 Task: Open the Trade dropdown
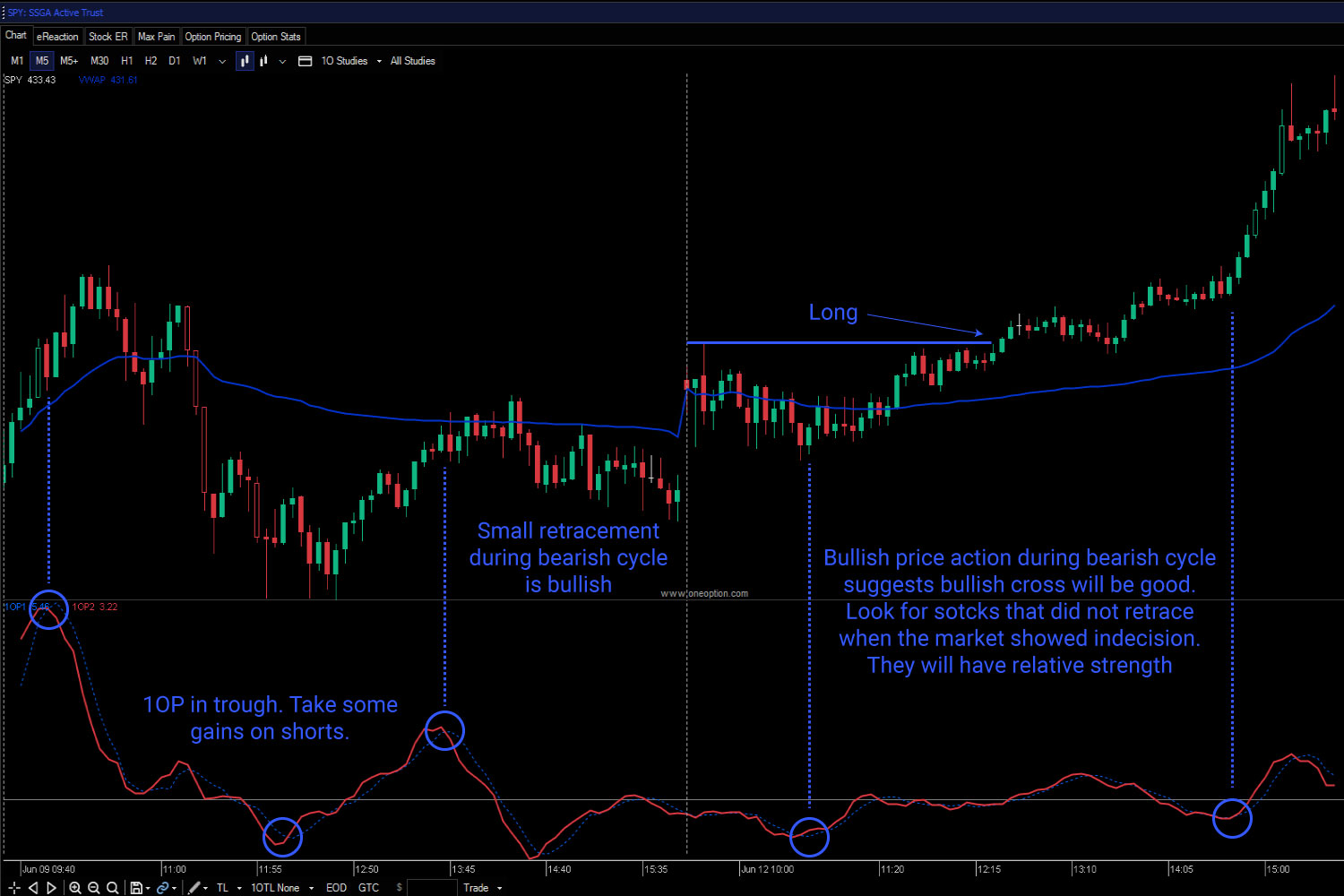point(477,887)
